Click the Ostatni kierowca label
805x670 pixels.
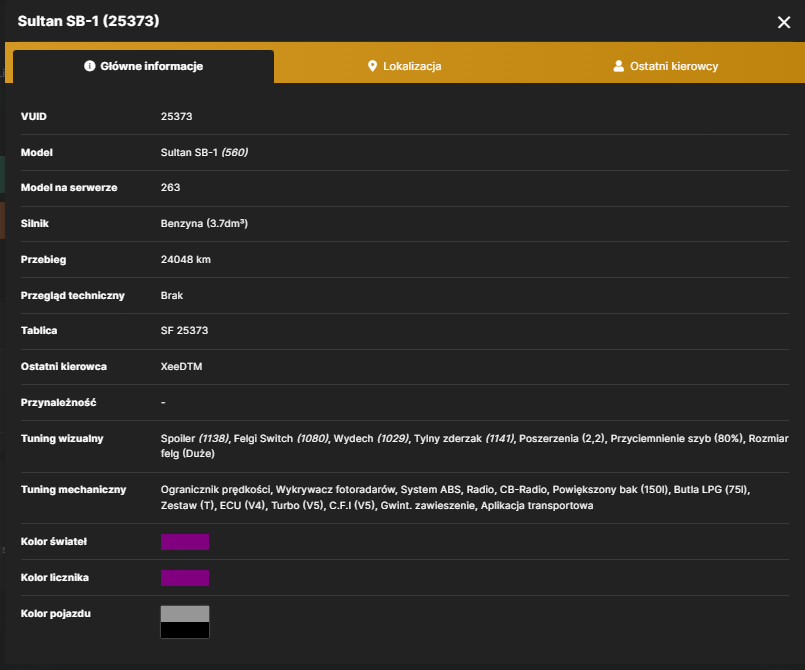click(64, 366)
